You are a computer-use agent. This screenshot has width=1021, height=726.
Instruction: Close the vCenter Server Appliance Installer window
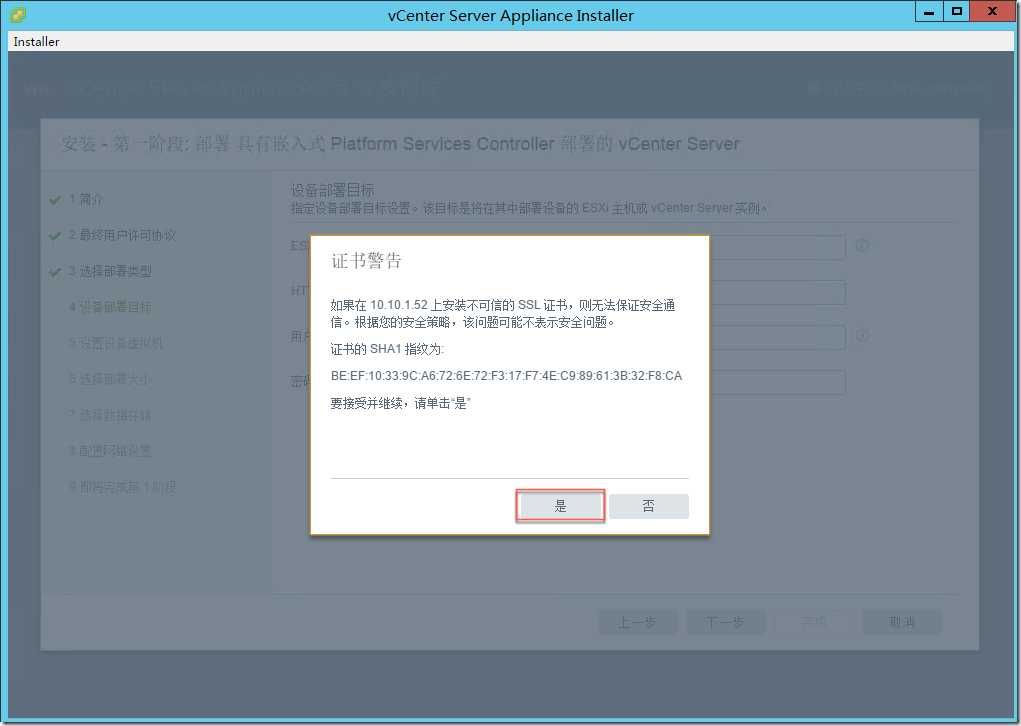pos(992,12)
